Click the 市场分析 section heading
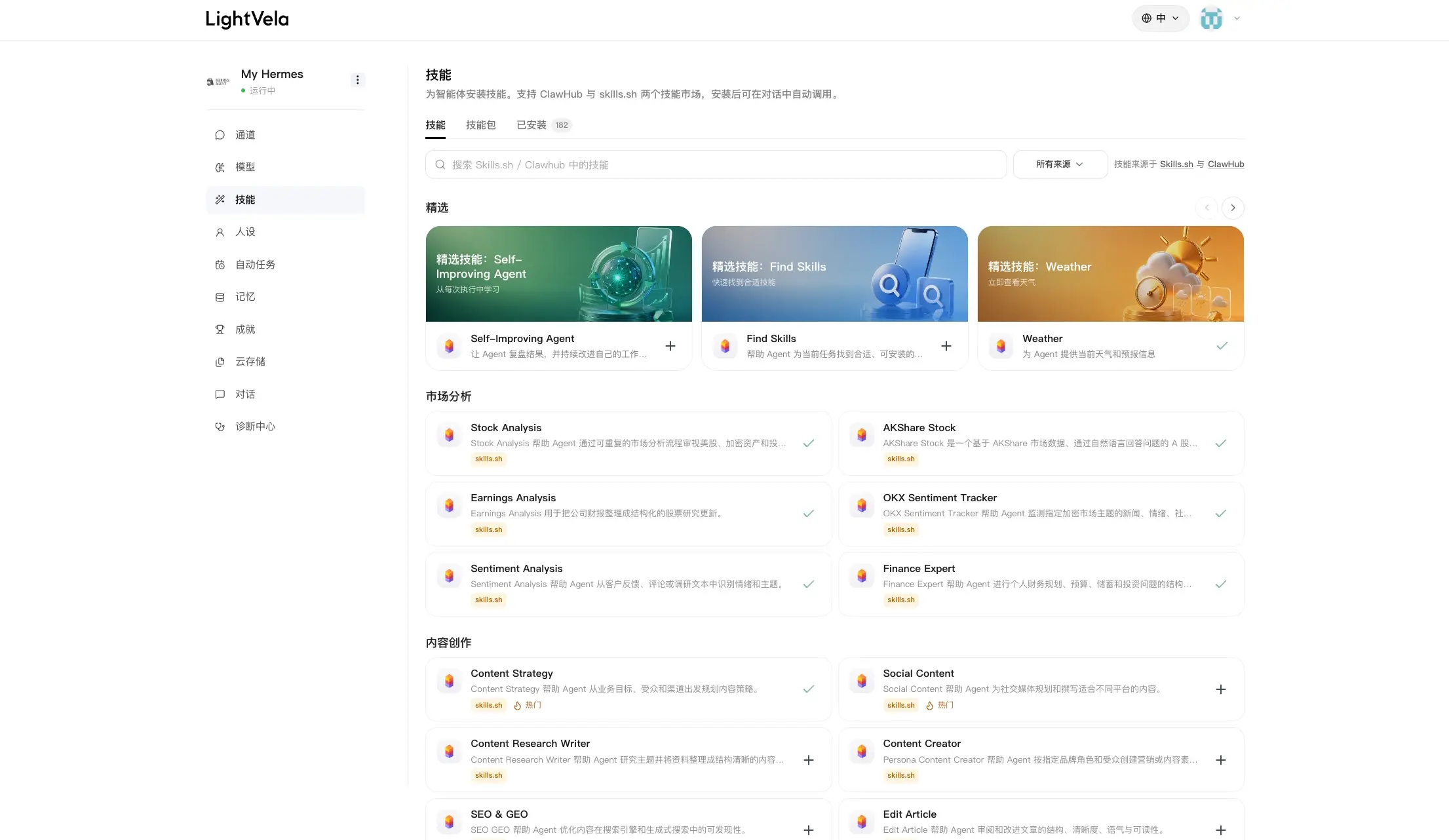Viewport: 1449px width, 840px height. [448, 396]
